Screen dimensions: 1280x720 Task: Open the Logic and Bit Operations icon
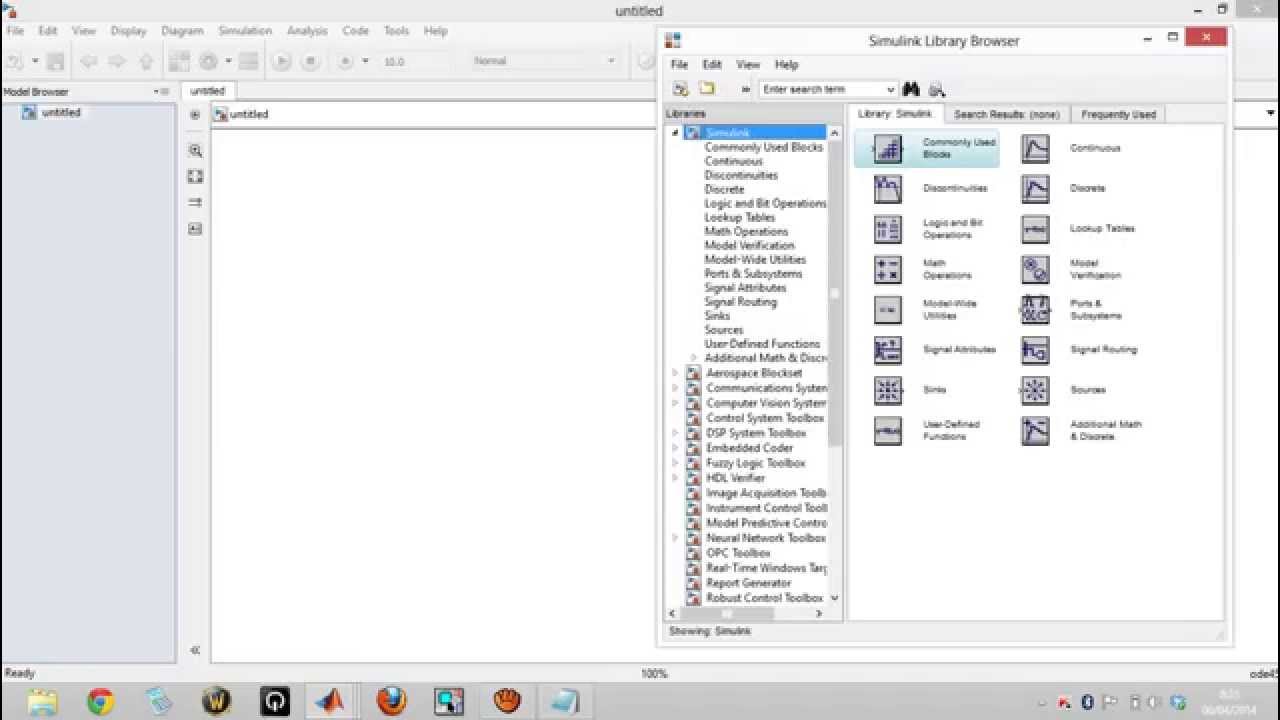click(888, 229)
